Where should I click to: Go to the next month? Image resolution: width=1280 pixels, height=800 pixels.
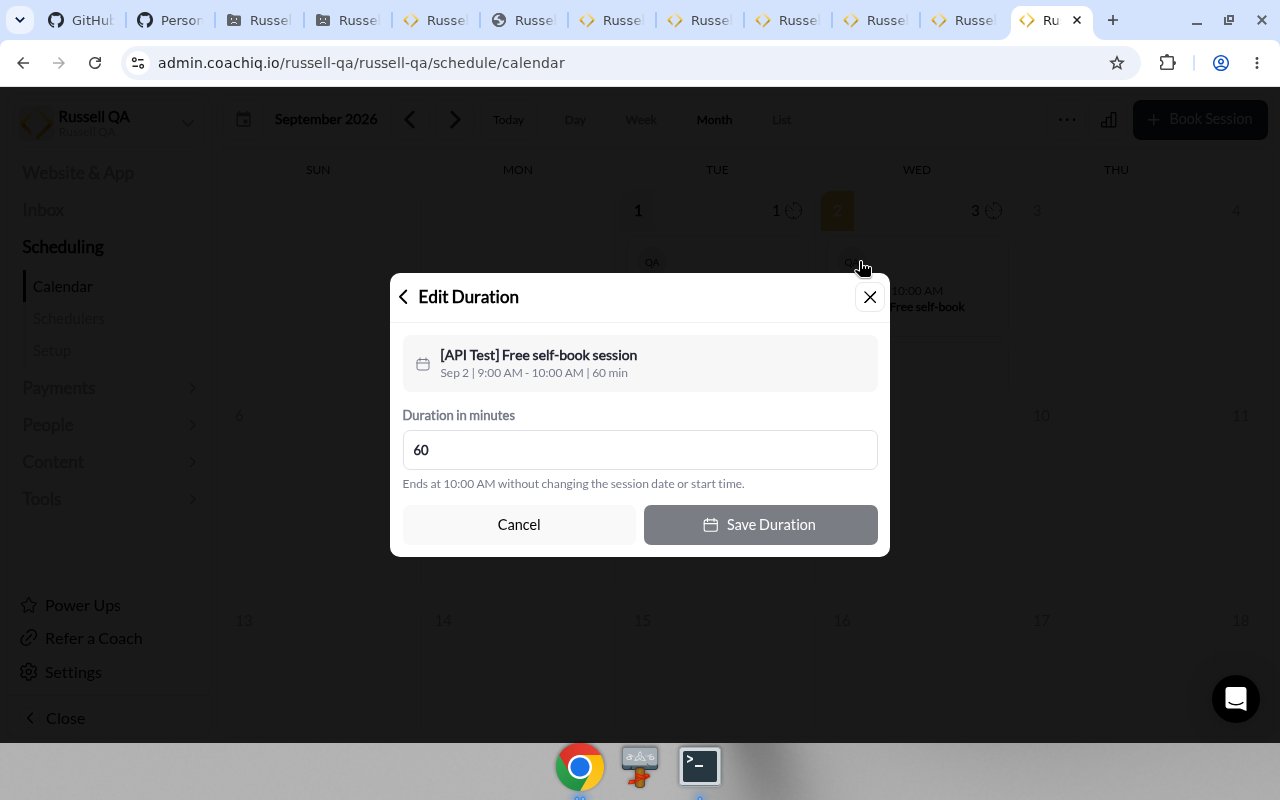[x=455, y=120]
